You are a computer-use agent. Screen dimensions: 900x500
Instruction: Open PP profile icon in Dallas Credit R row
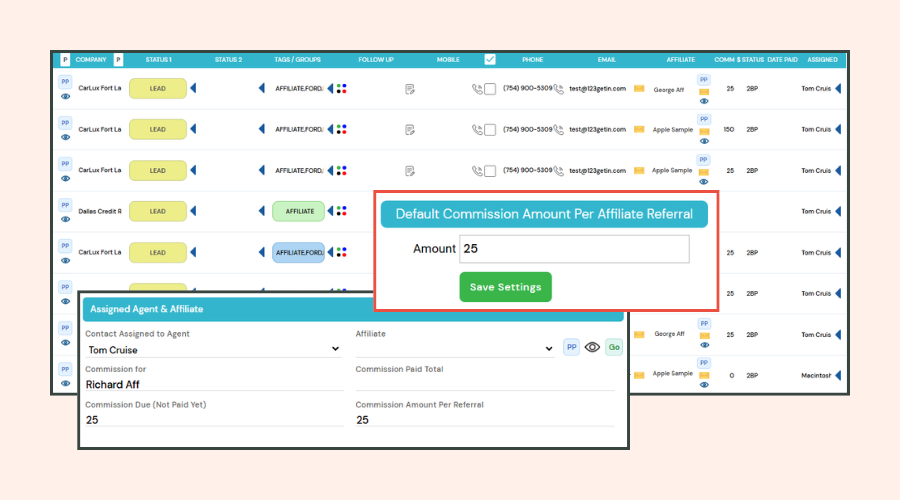(x=65, y=205)
